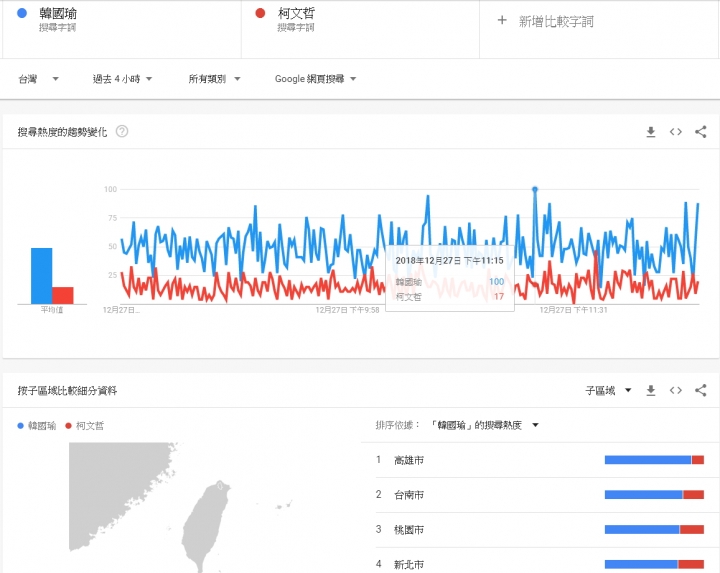Edit the 柯文哲 search term box
Screen dimensions: 720x573
pyautogui.click(x=360, y=29)
